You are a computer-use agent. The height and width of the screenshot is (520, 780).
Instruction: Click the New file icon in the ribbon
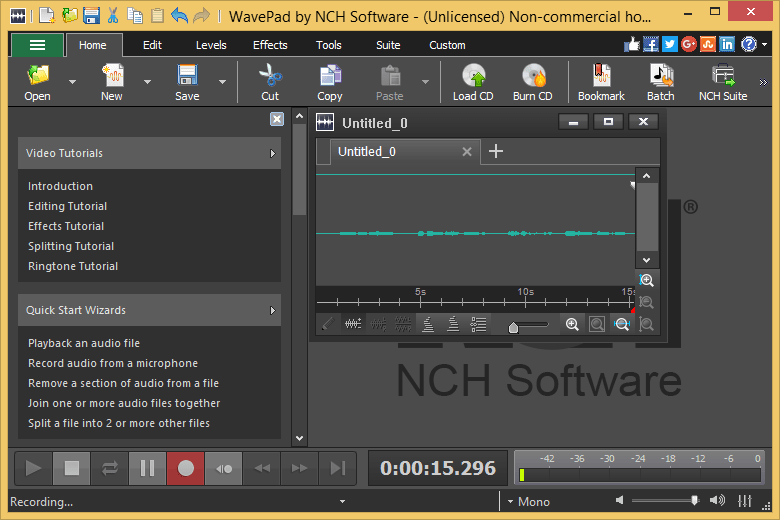tap(112, 82)
